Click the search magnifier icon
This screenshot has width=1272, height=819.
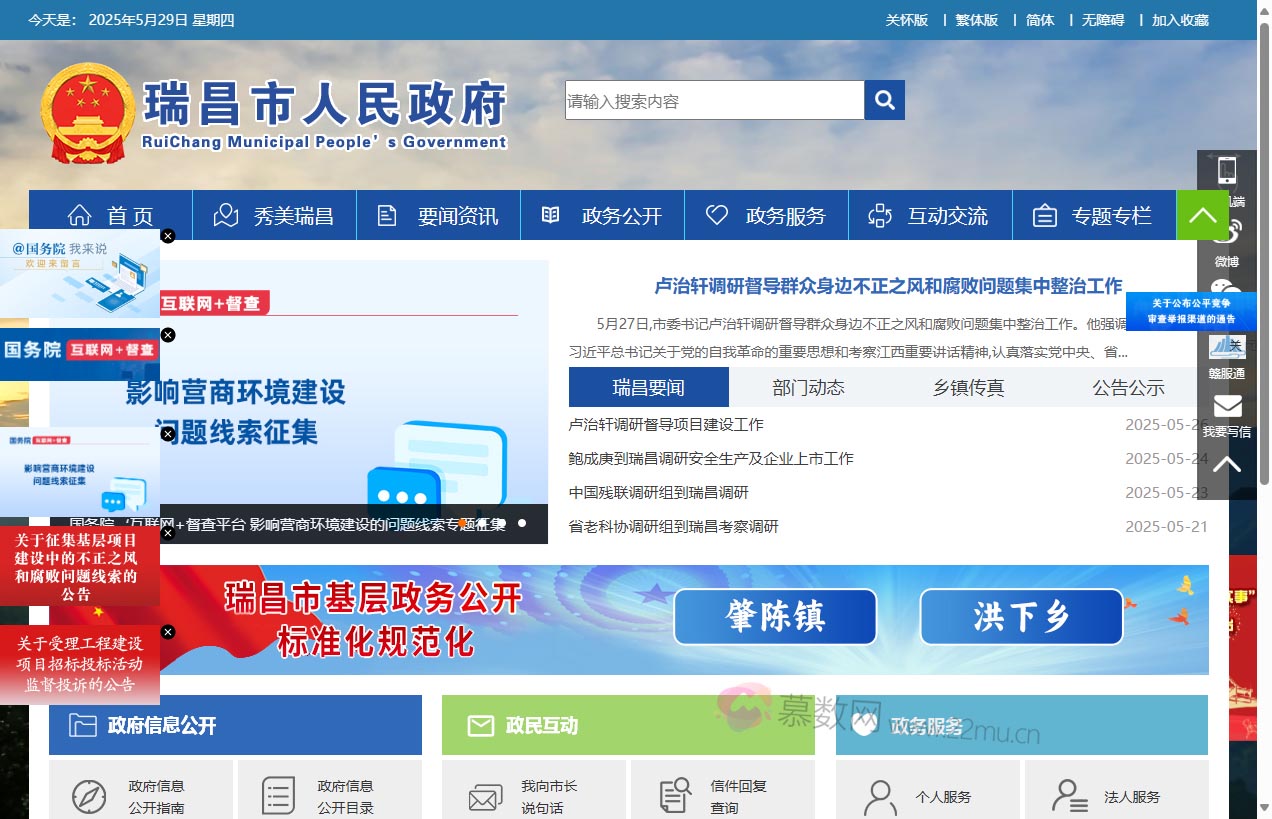point(883,99)
